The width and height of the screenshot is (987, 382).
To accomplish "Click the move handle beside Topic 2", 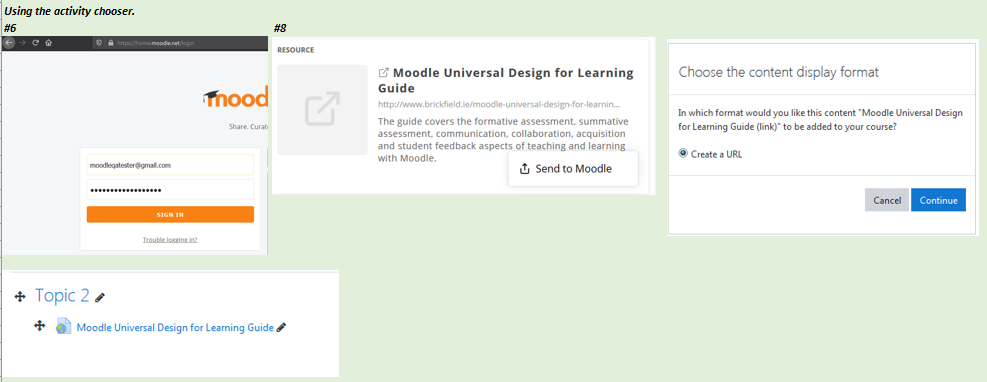I will [19, 296].
